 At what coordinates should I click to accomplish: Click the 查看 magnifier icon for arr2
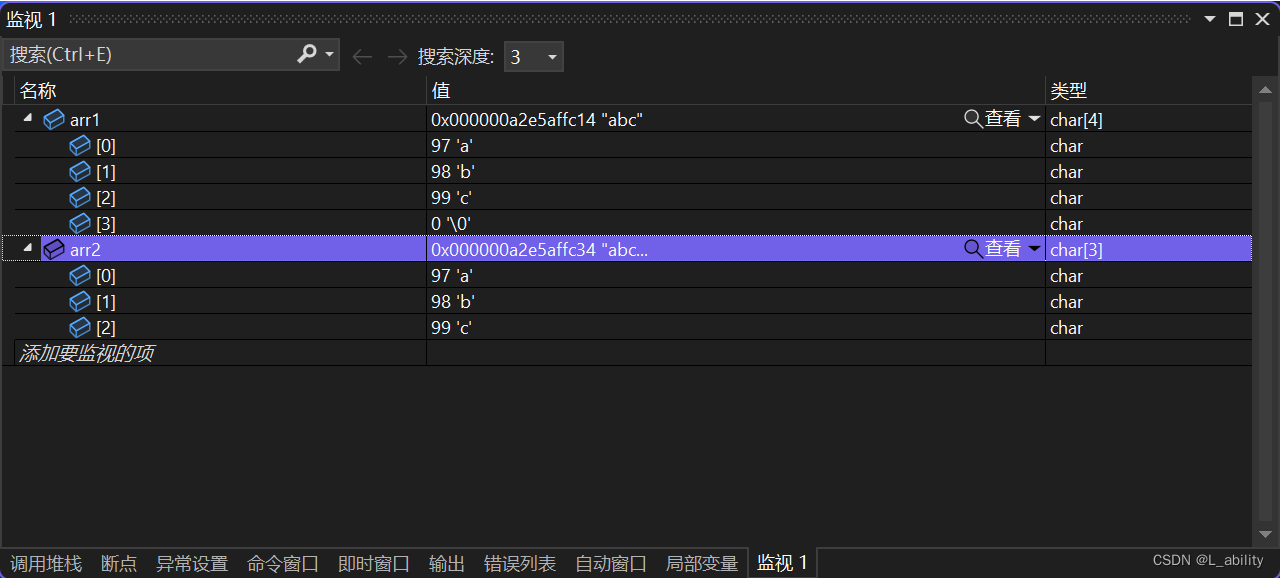tap(971, 249)
